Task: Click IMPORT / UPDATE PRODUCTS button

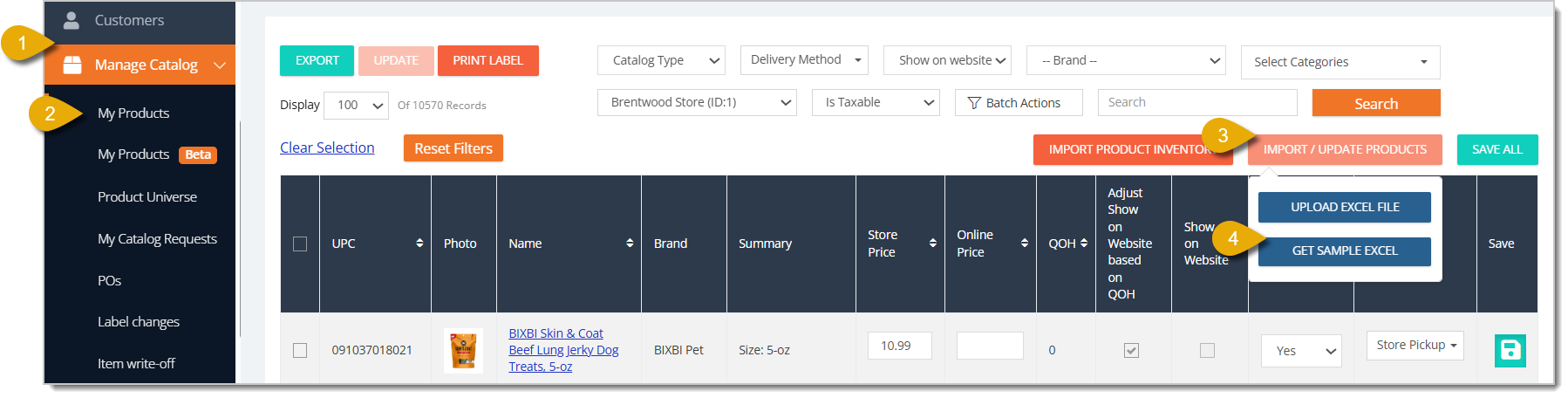Action: point(1345,149)
